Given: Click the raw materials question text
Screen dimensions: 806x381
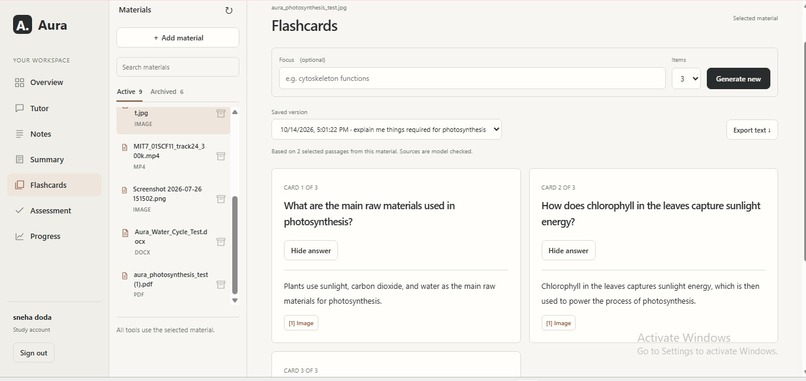Looking at the screenshot, I should [x=369, y=213].
